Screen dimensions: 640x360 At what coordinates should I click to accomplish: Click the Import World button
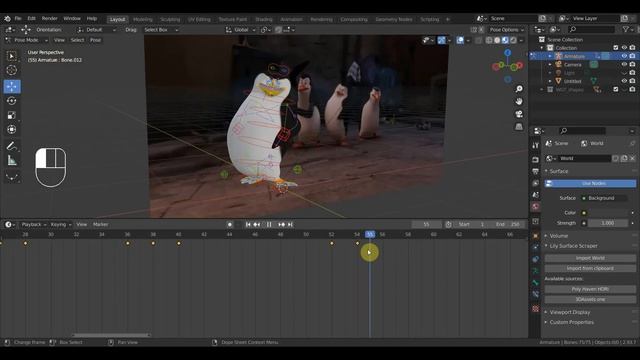point(590,258)
